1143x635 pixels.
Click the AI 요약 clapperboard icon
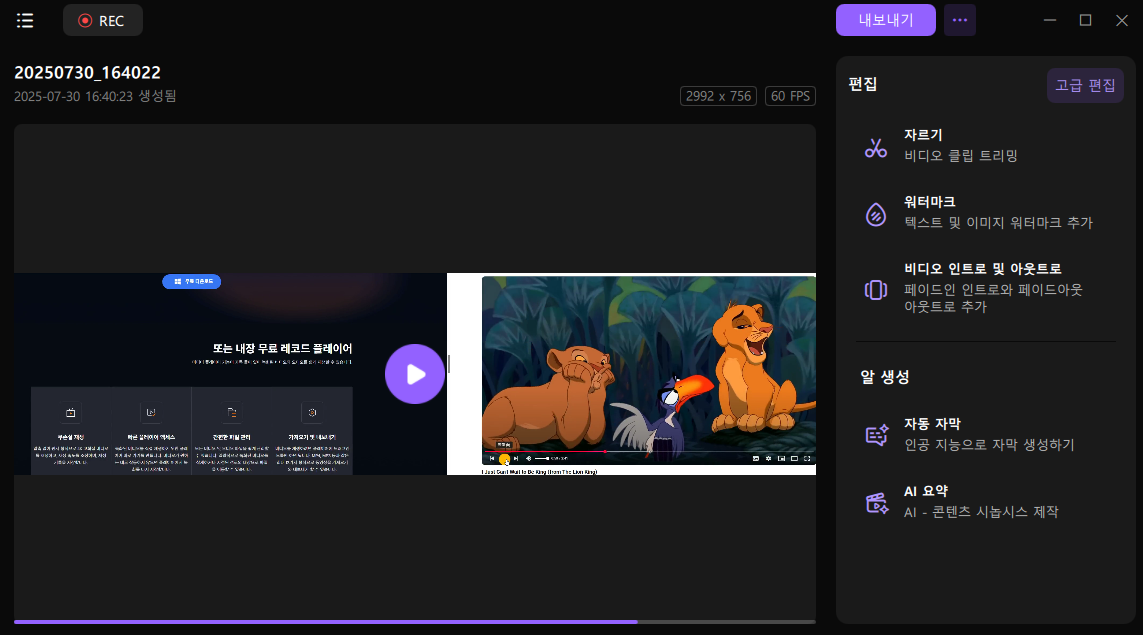click(x=876, y=503)
